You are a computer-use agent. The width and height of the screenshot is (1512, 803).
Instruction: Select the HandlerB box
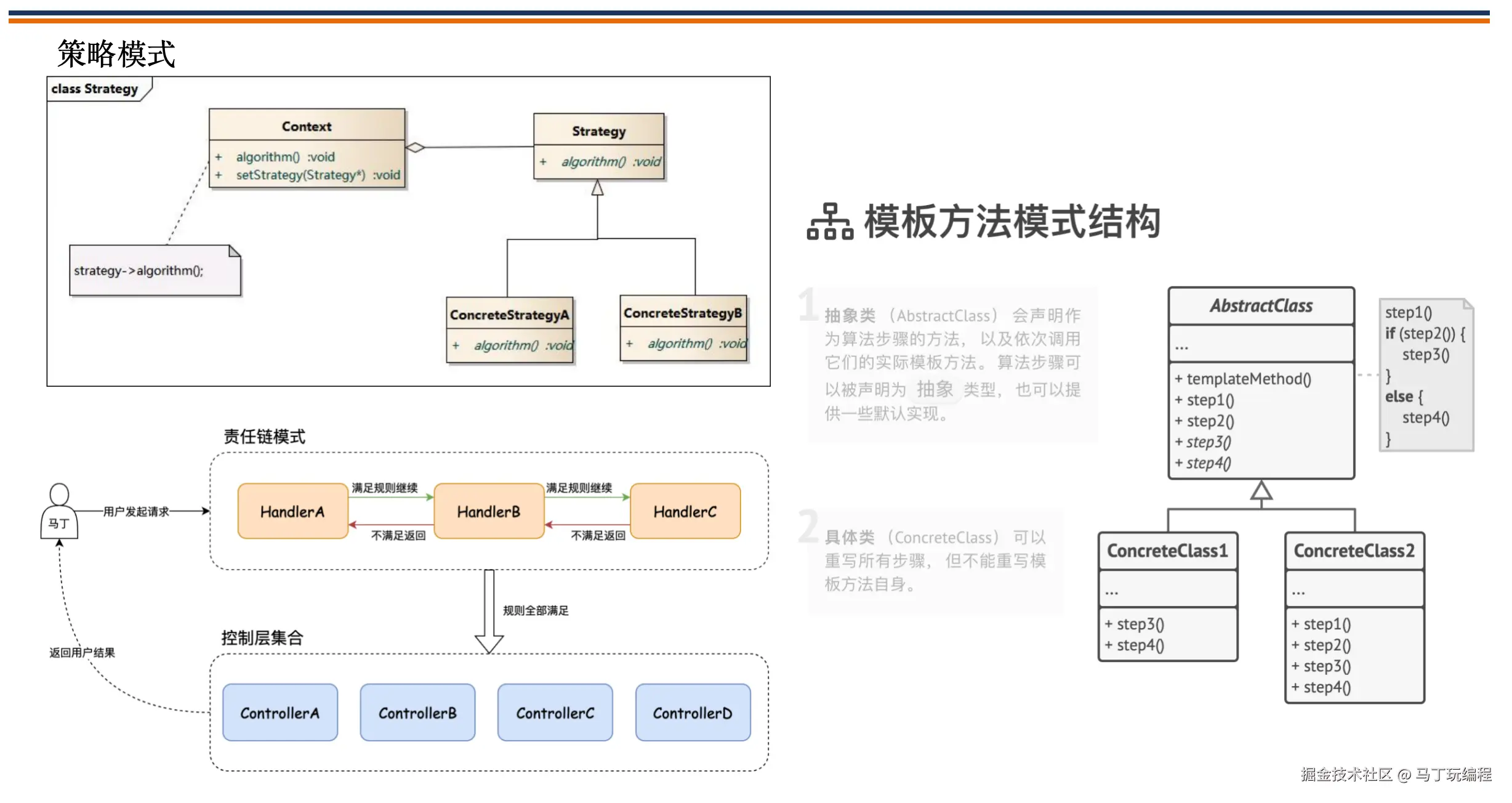click(489, 511)
